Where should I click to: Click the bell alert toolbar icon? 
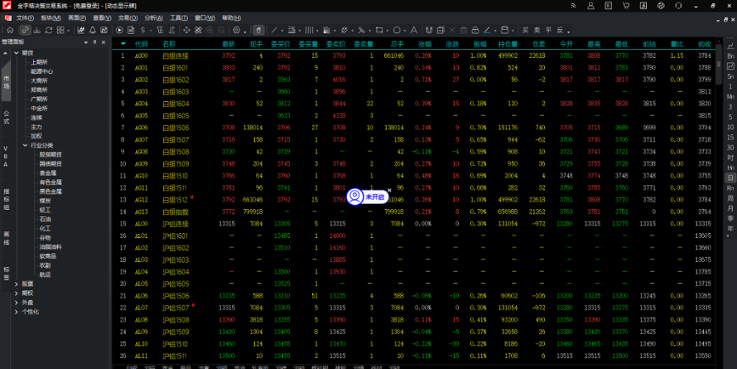93,30
